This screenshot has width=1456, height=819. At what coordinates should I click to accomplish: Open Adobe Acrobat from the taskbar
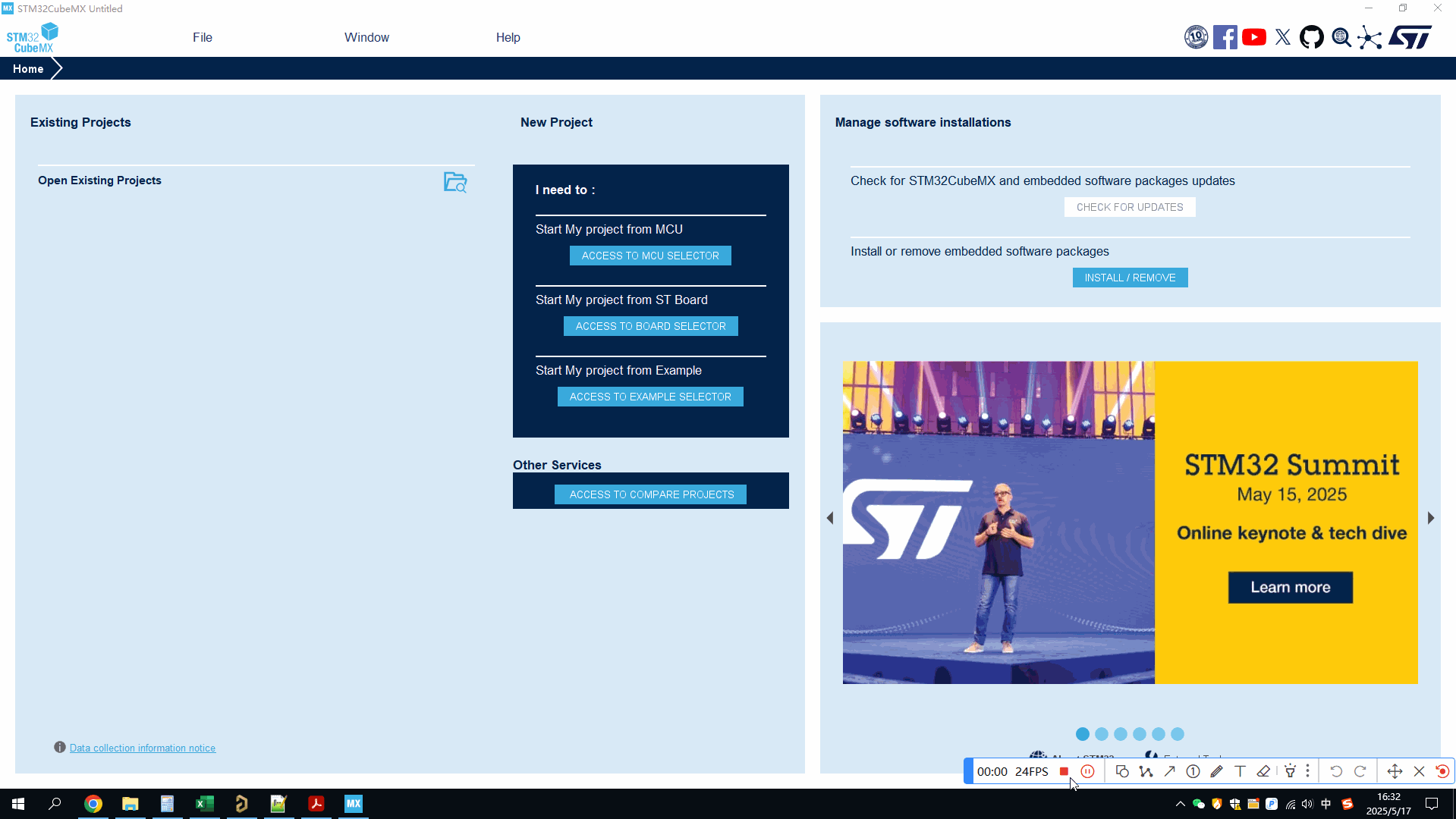point(316,804)
